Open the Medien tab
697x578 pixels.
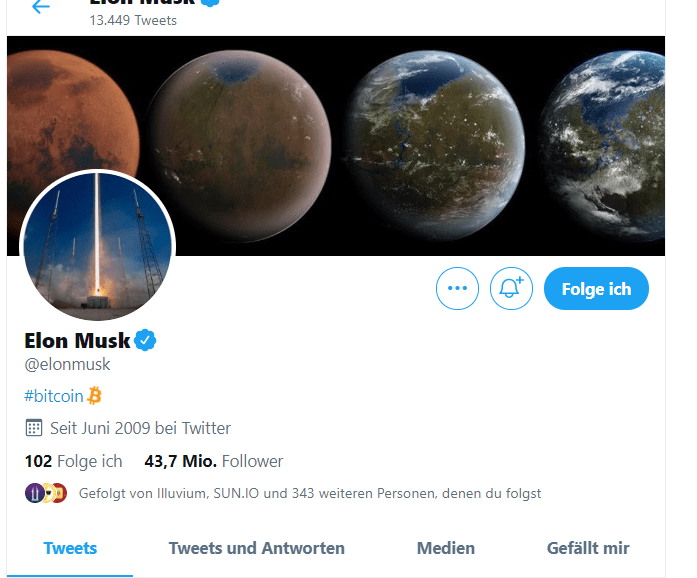446,548
